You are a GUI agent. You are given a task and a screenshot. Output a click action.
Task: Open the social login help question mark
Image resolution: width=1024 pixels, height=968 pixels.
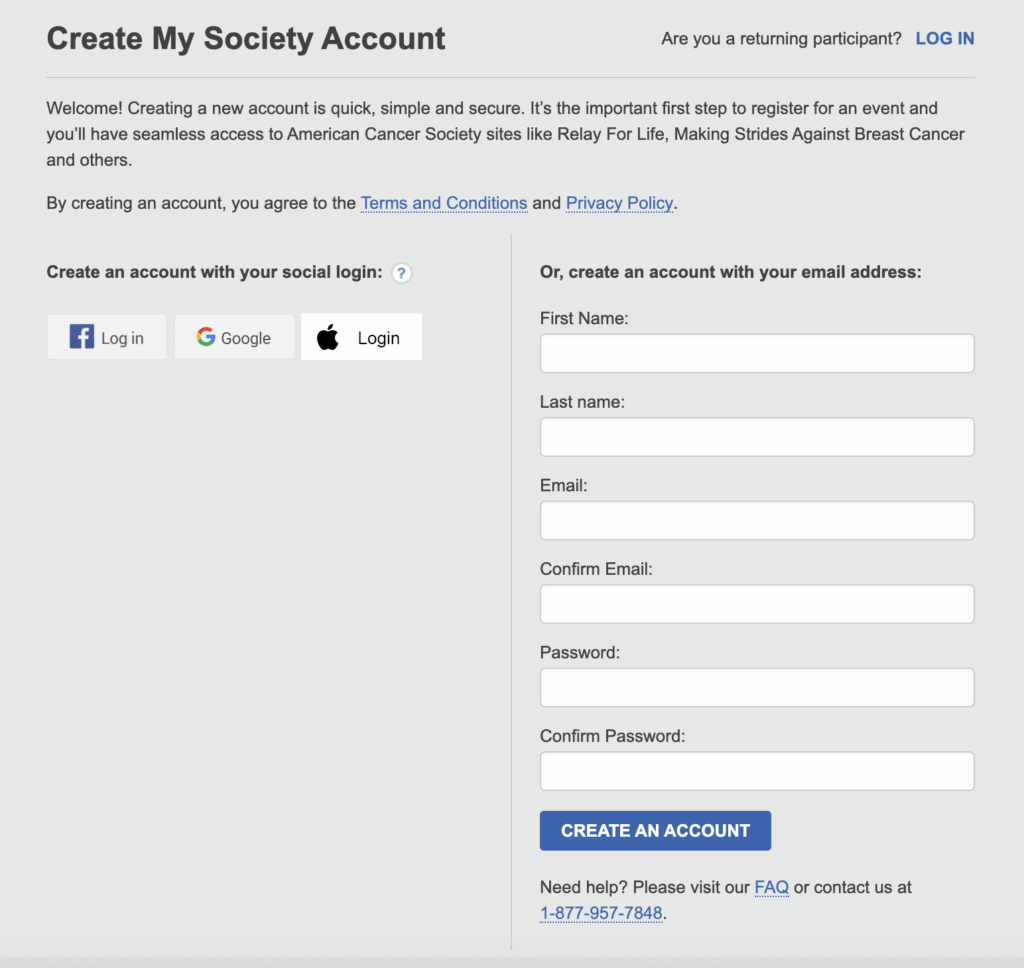(402, 273)
